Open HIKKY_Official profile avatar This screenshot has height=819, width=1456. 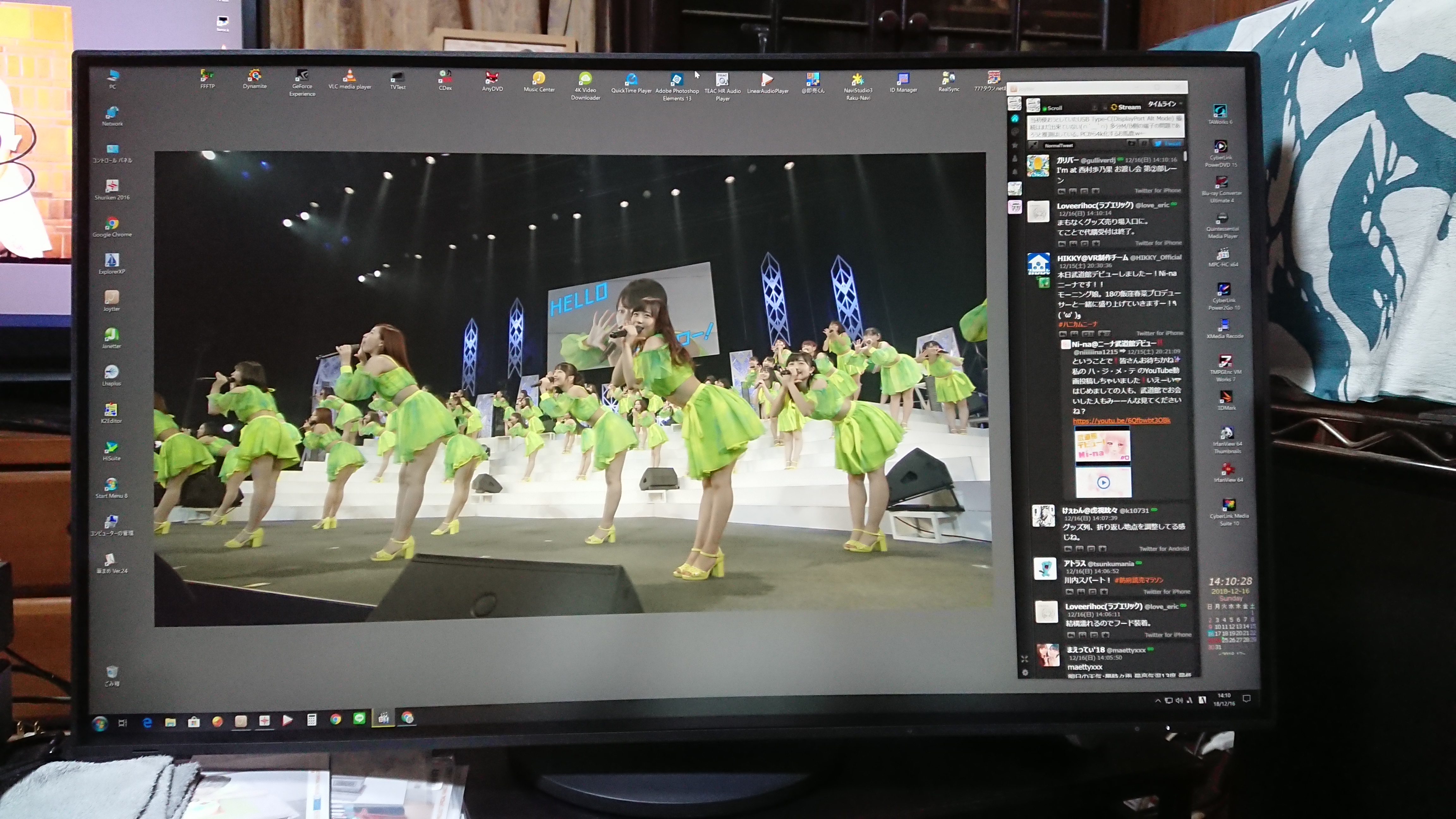[x=1038, y=264]
